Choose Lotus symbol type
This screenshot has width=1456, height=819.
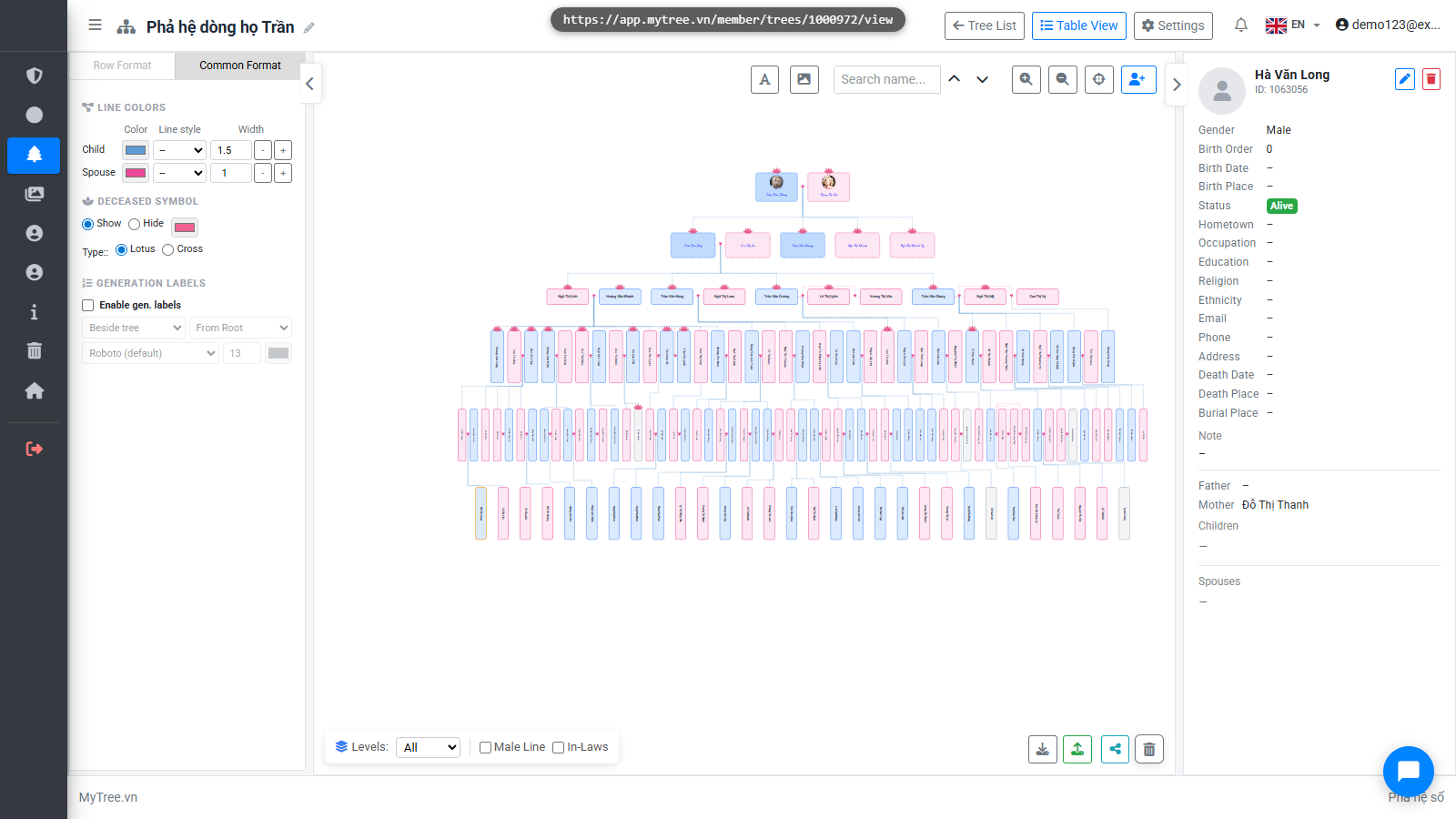(x=122, y=249)
